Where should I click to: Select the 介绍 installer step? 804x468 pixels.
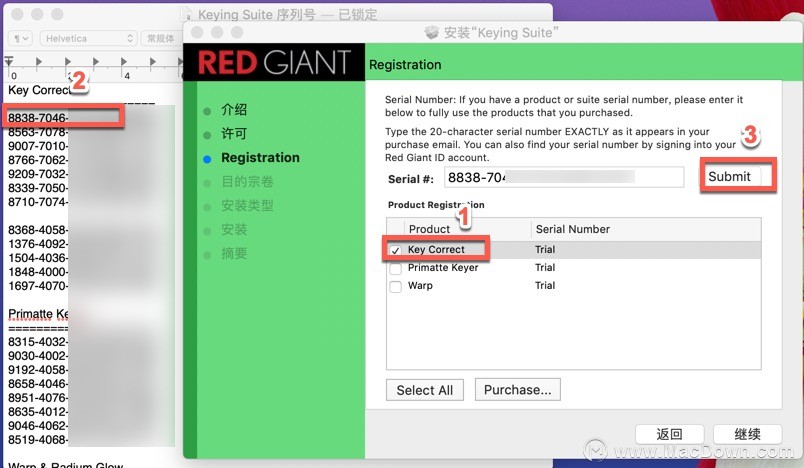point(233,110)
